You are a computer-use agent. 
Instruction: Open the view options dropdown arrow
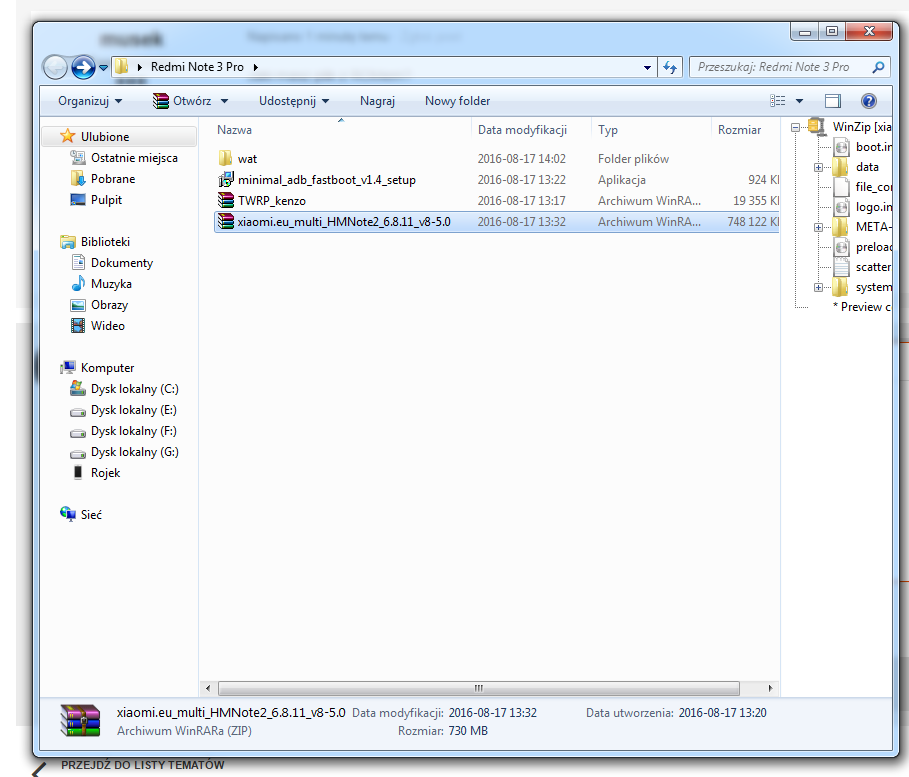coord(799,101)
